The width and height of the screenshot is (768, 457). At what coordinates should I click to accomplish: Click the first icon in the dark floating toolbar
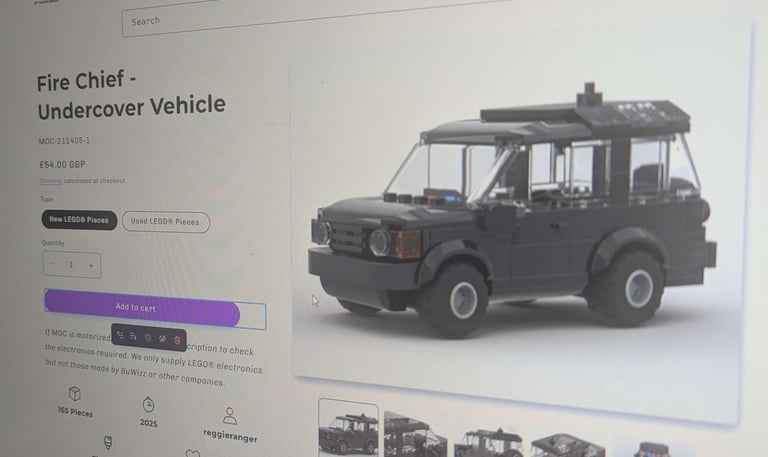pos(120,335)
